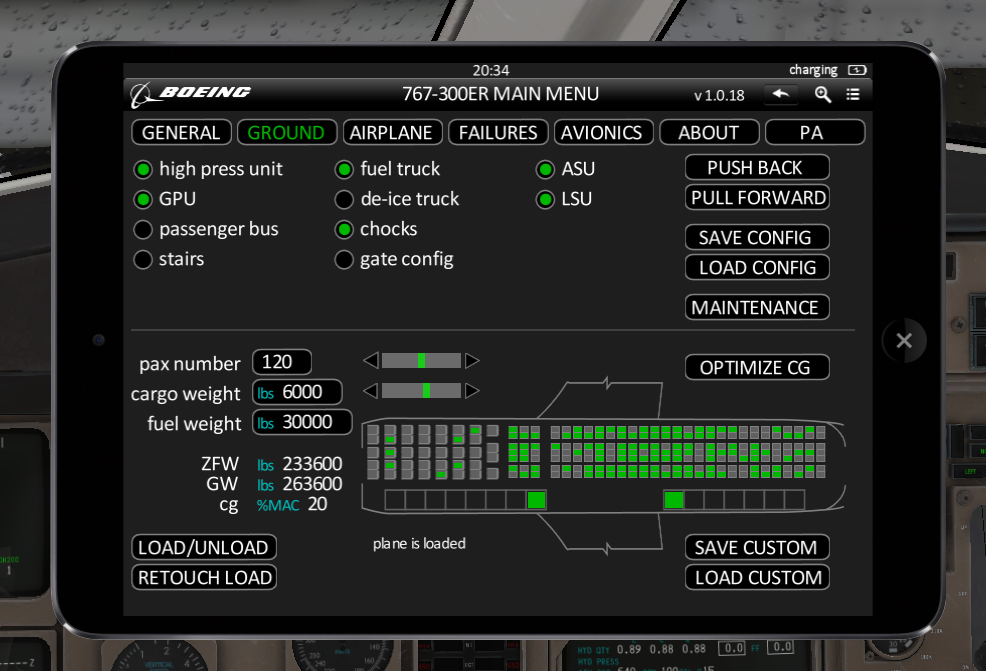Disable the high press unit option
The width and height of the screenshot is (986, 671).
[143, 169]
